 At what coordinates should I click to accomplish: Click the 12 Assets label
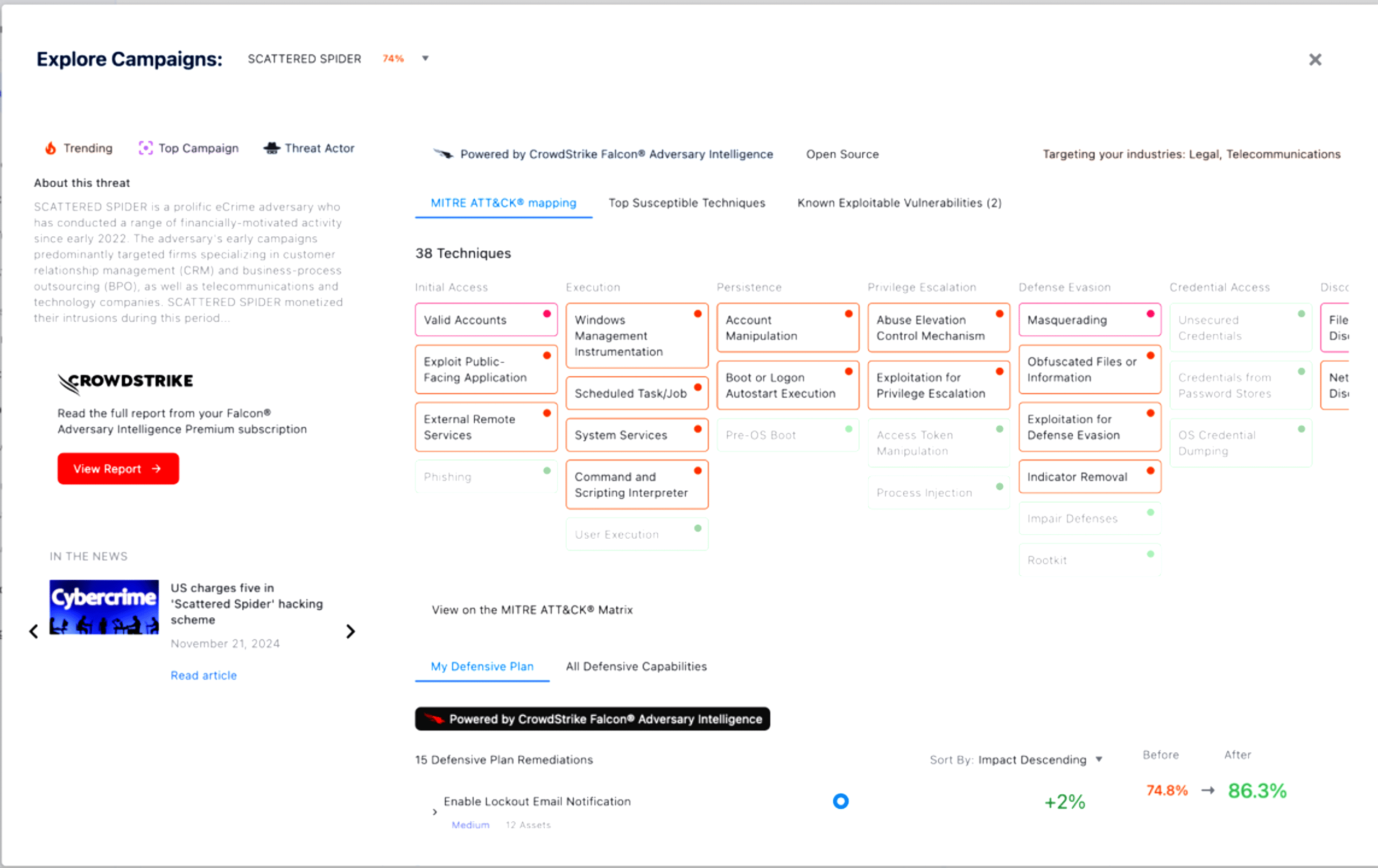tap(528, 825)
